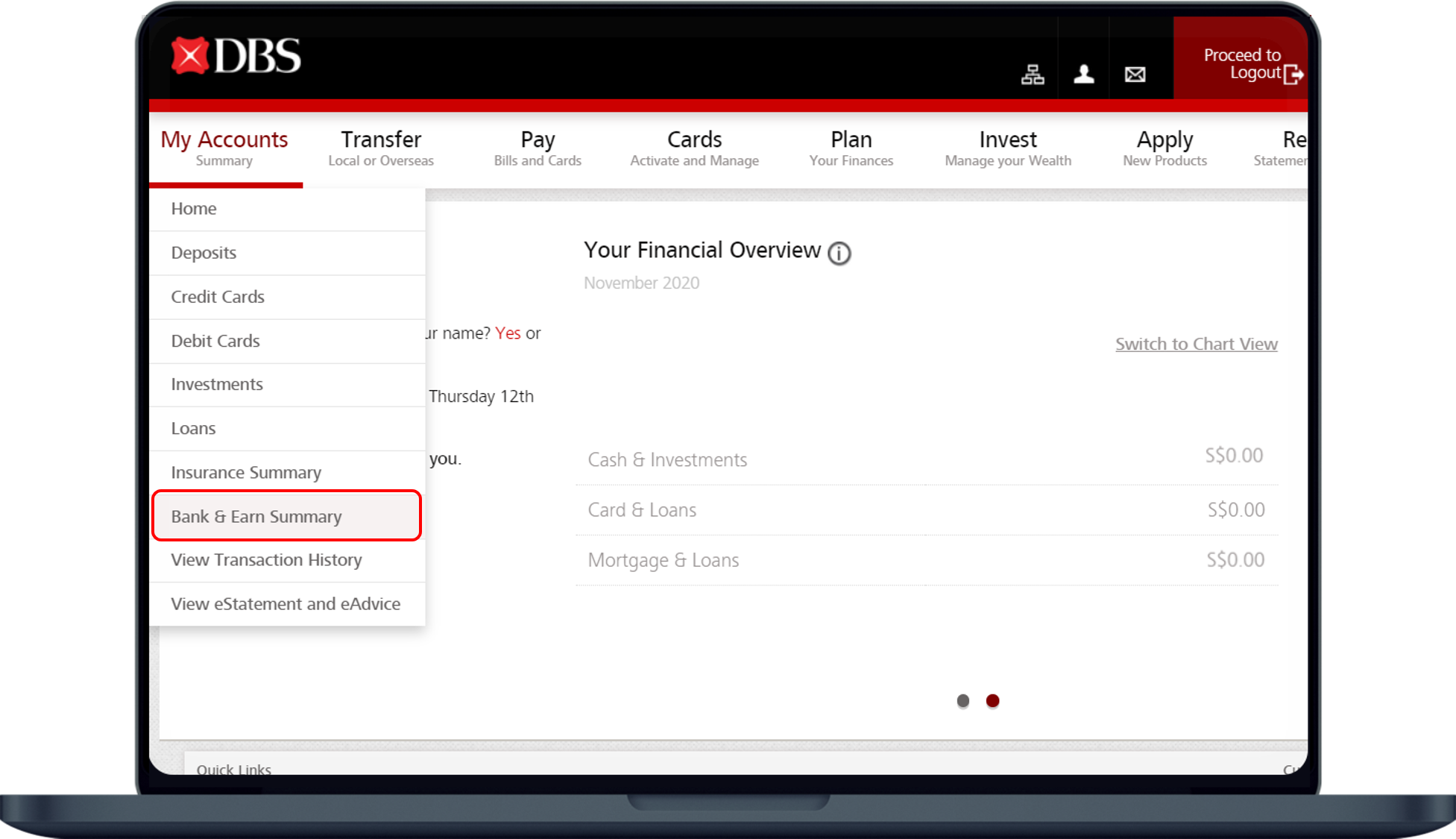Open the Cards Activate and Manage menu

click(694, 148)
